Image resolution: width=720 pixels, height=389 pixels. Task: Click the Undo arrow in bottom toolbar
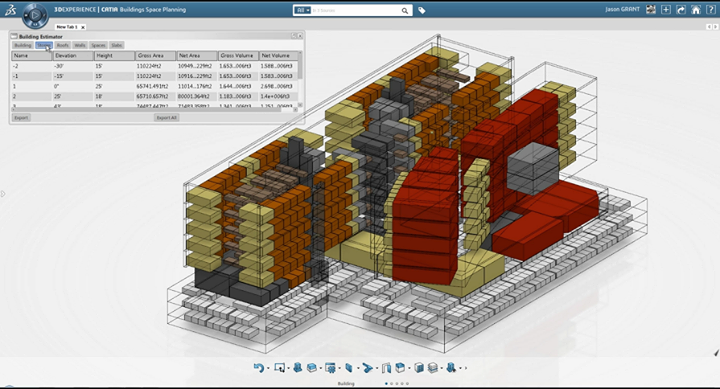[x=259, y=367]
